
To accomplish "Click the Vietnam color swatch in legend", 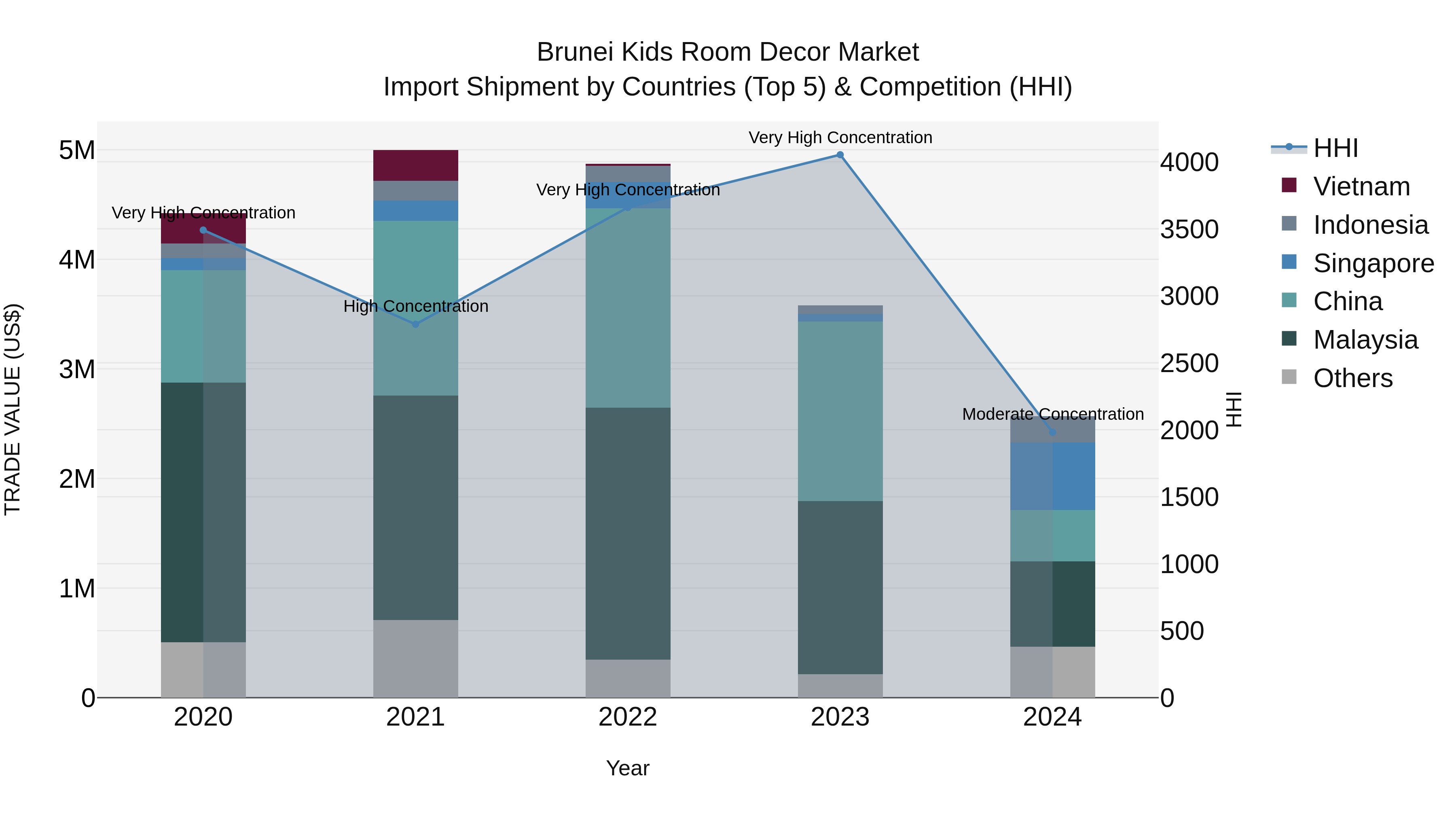I will click(x=1289, y=185).
